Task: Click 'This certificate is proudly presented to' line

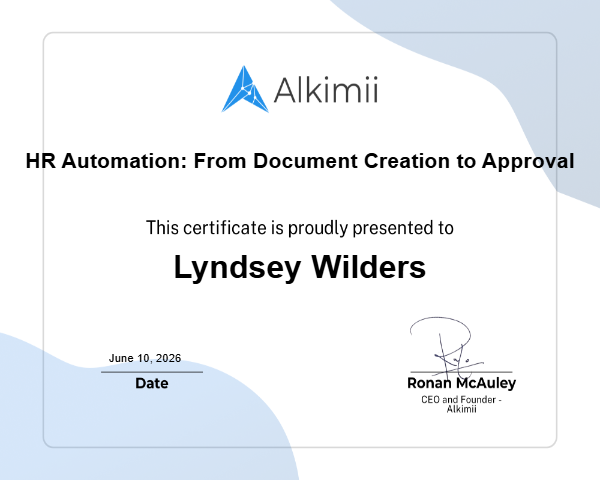Action: click(x=300, y=228)
